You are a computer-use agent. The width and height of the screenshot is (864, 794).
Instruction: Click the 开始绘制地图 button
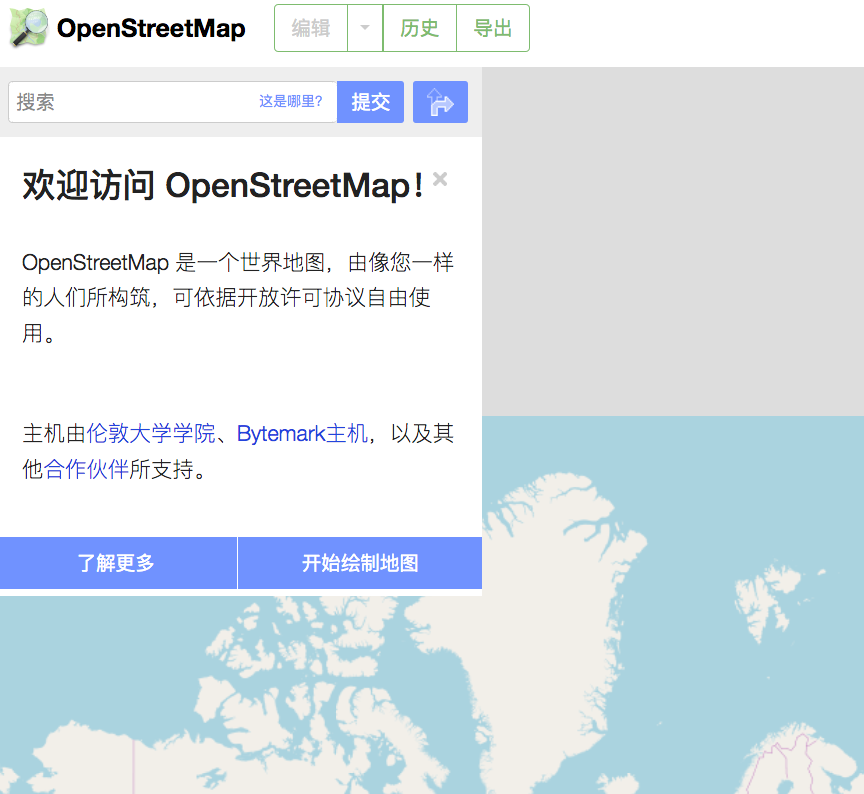click(360, 563)
